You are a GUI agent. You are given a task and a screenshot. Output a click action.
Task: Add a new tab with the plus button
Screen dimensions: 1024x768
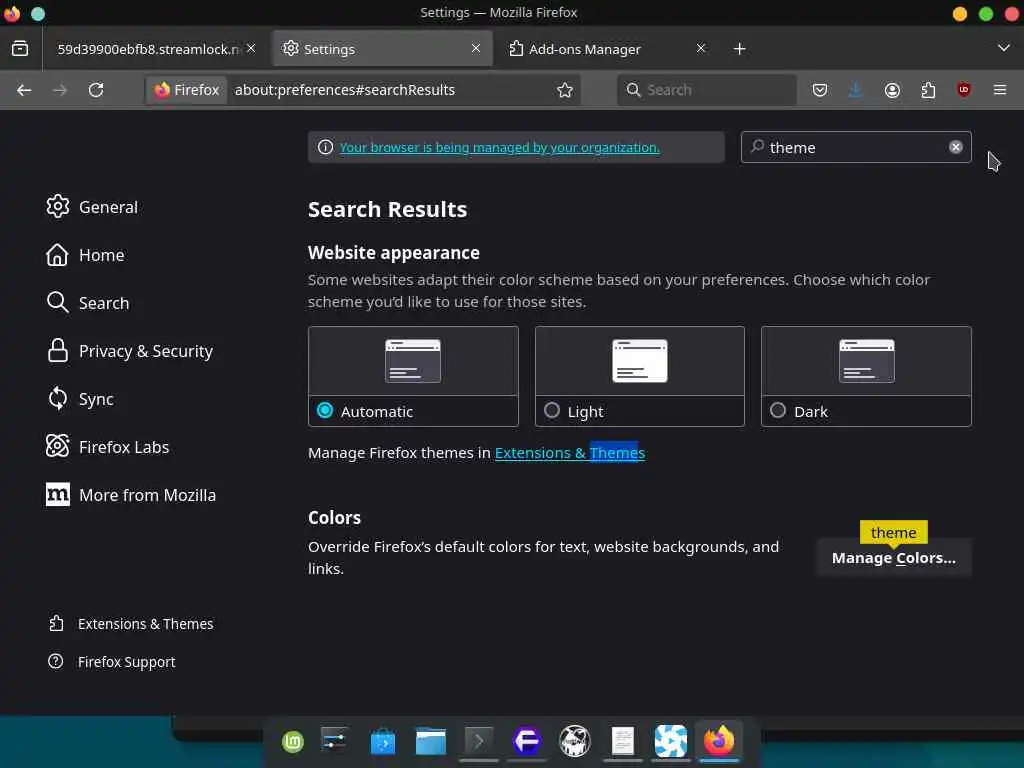click(739, 49)
